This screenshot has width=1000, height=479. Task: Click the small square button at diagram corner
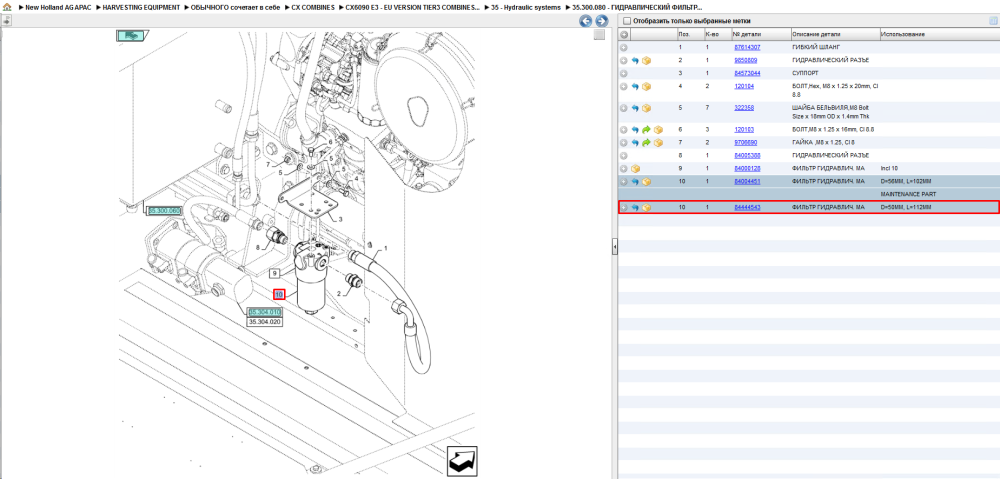click(x=599, y=35)
